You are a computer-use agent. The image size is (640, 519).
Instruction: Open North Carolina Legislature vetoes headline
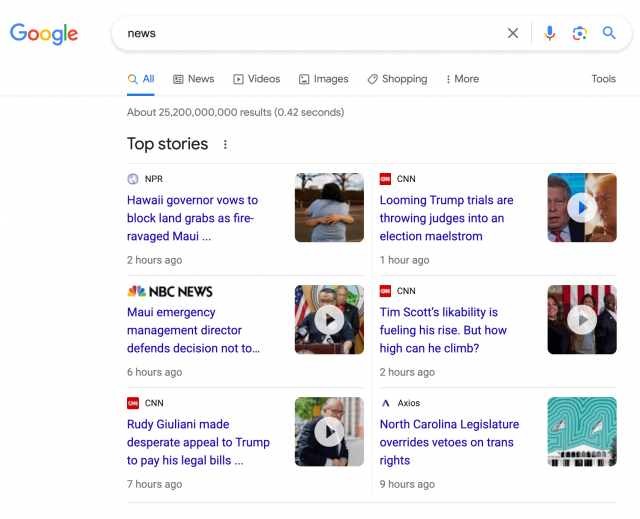point(449,442)
